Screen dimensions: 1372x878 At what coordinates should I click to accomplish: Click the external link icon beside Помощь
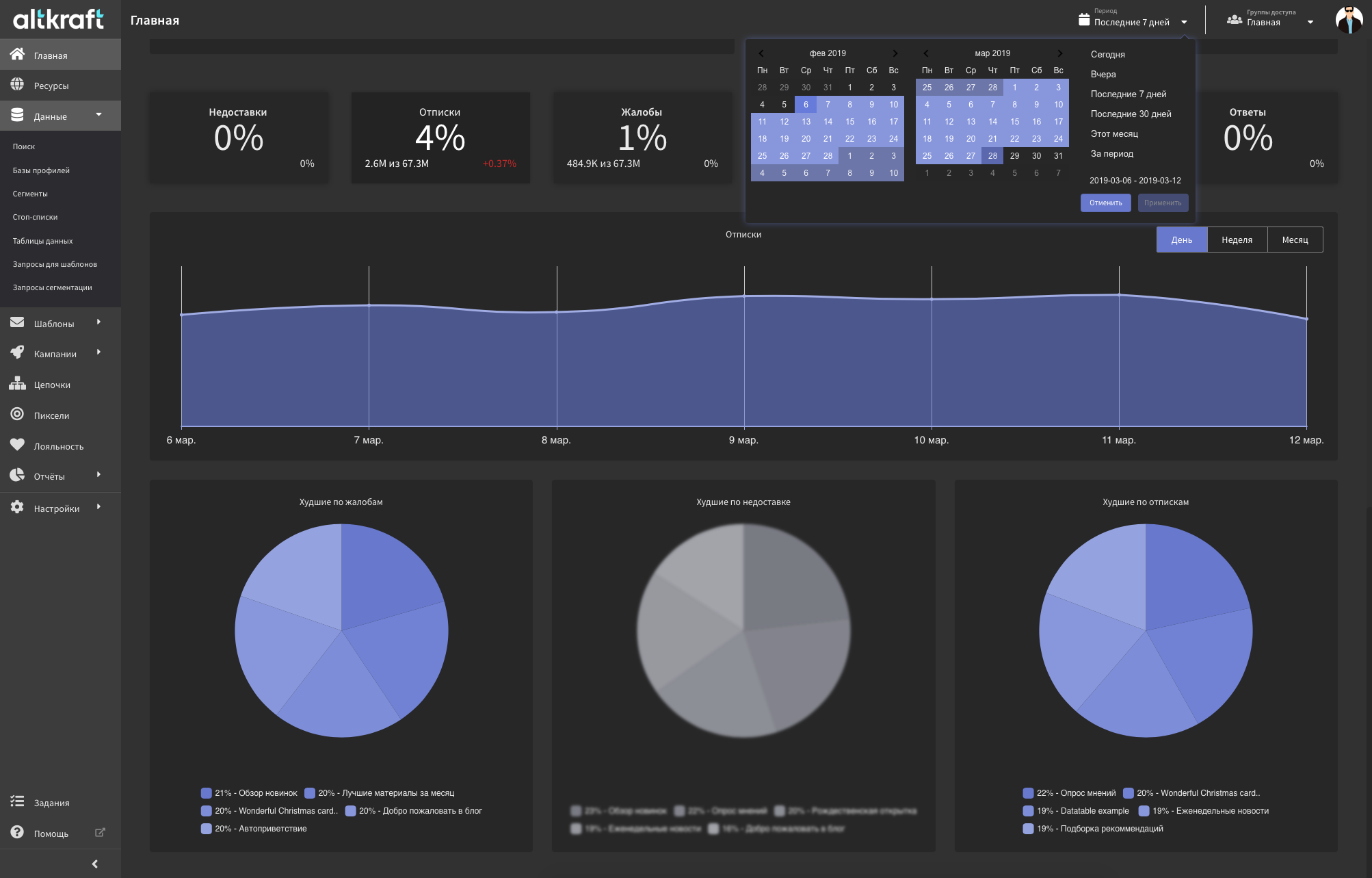tap(100, 832)
